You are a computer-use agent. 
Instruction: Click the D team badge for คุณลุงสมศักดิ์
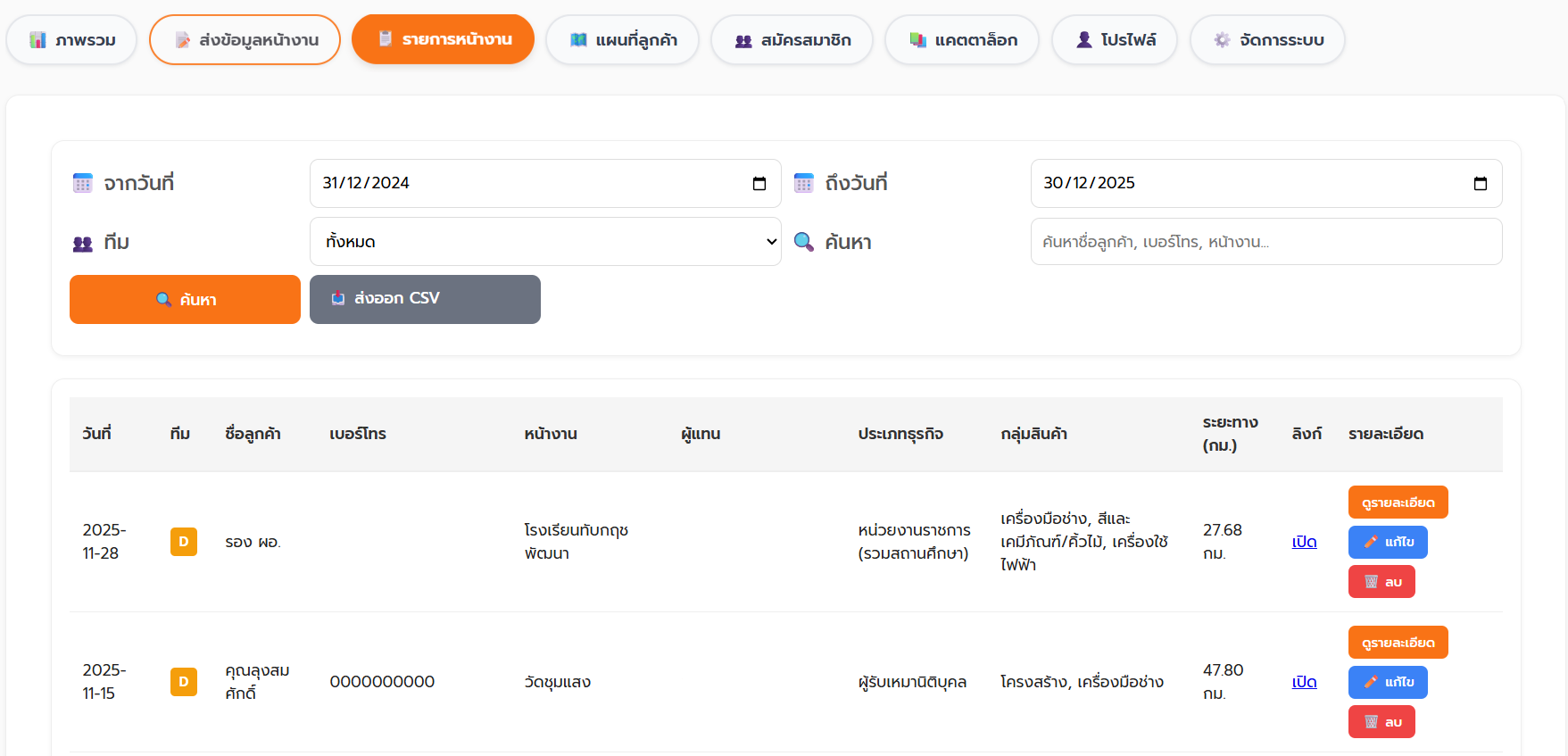pos(184,682)
